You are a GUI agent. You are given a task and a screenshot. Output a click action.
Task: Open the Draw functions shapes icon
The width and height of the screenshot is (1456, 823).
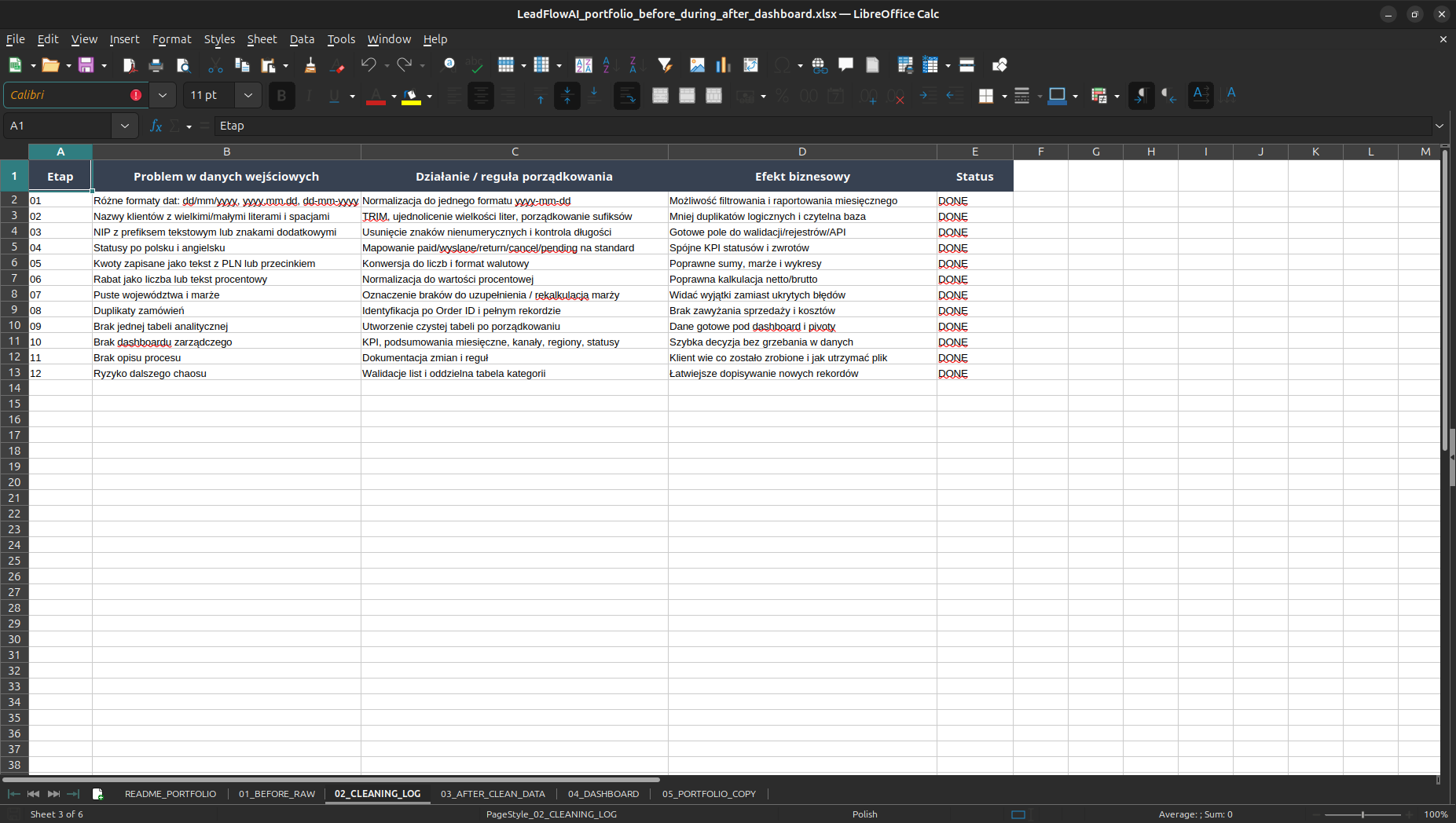tap(999, 65)
